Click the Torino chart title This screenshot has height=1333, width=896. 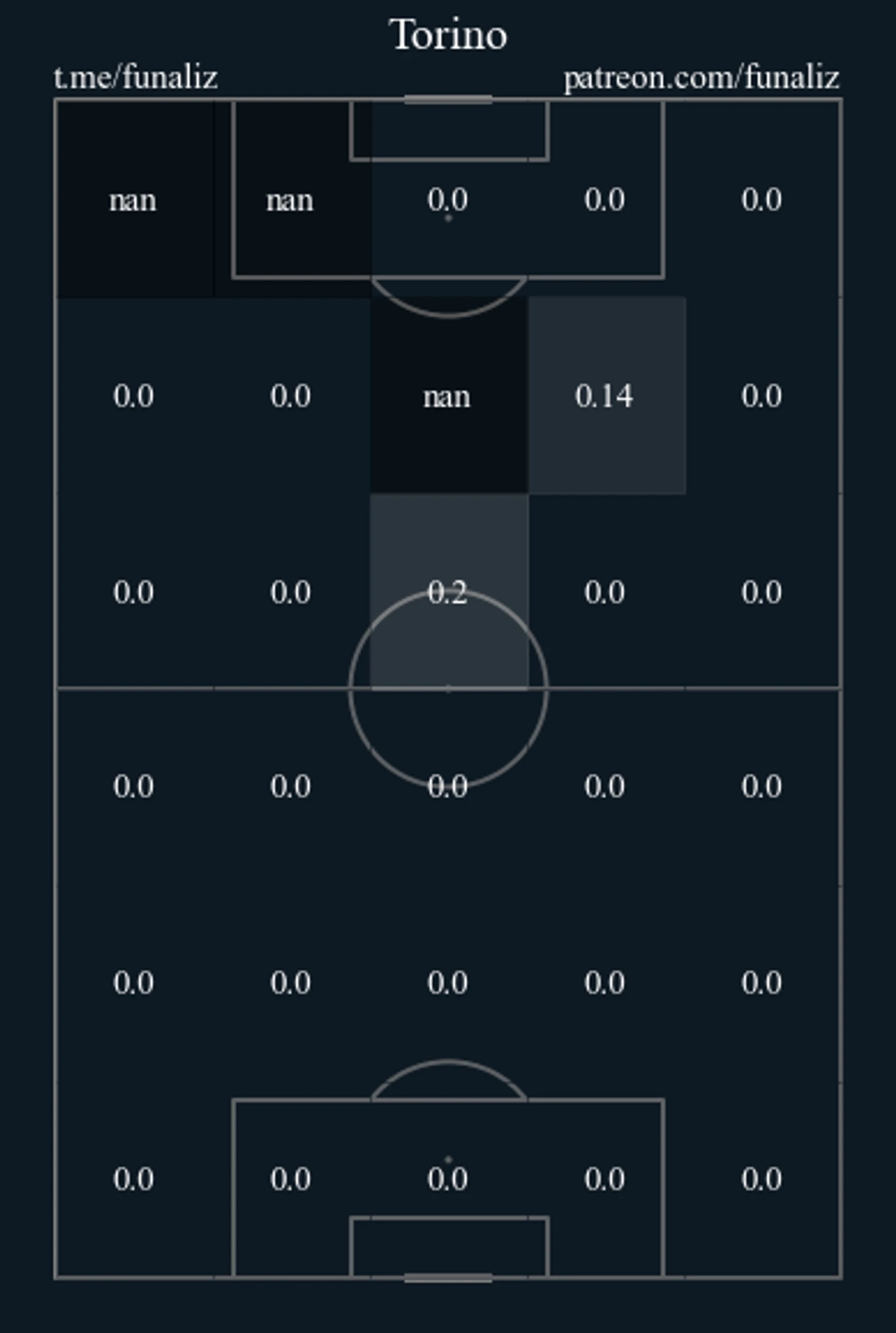[x=448, y=35]
